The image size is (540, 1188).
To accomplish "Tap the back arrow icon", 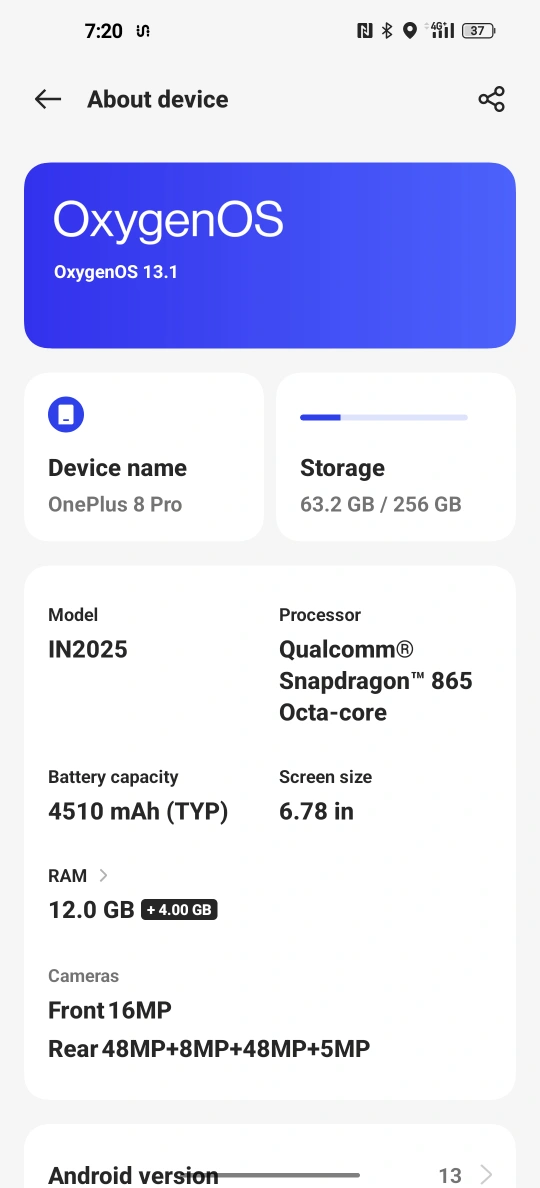I will click(x=47, y=99).
